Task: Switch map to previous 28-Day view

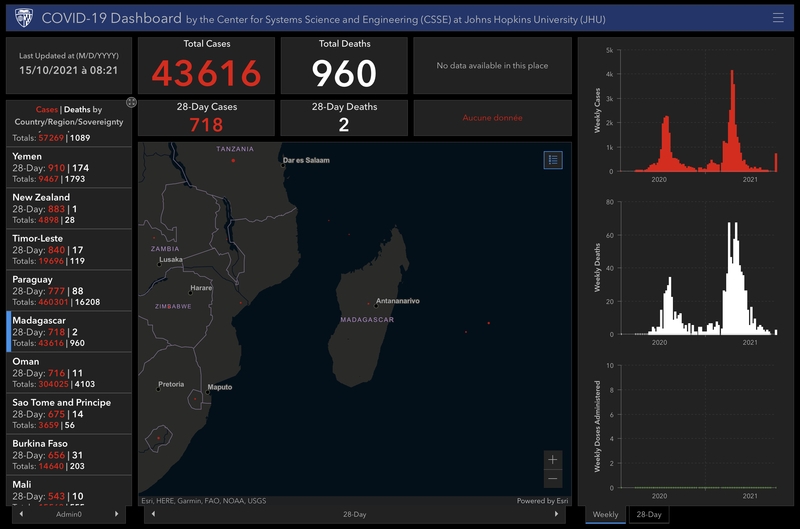Action: click(x=153, y=514)
